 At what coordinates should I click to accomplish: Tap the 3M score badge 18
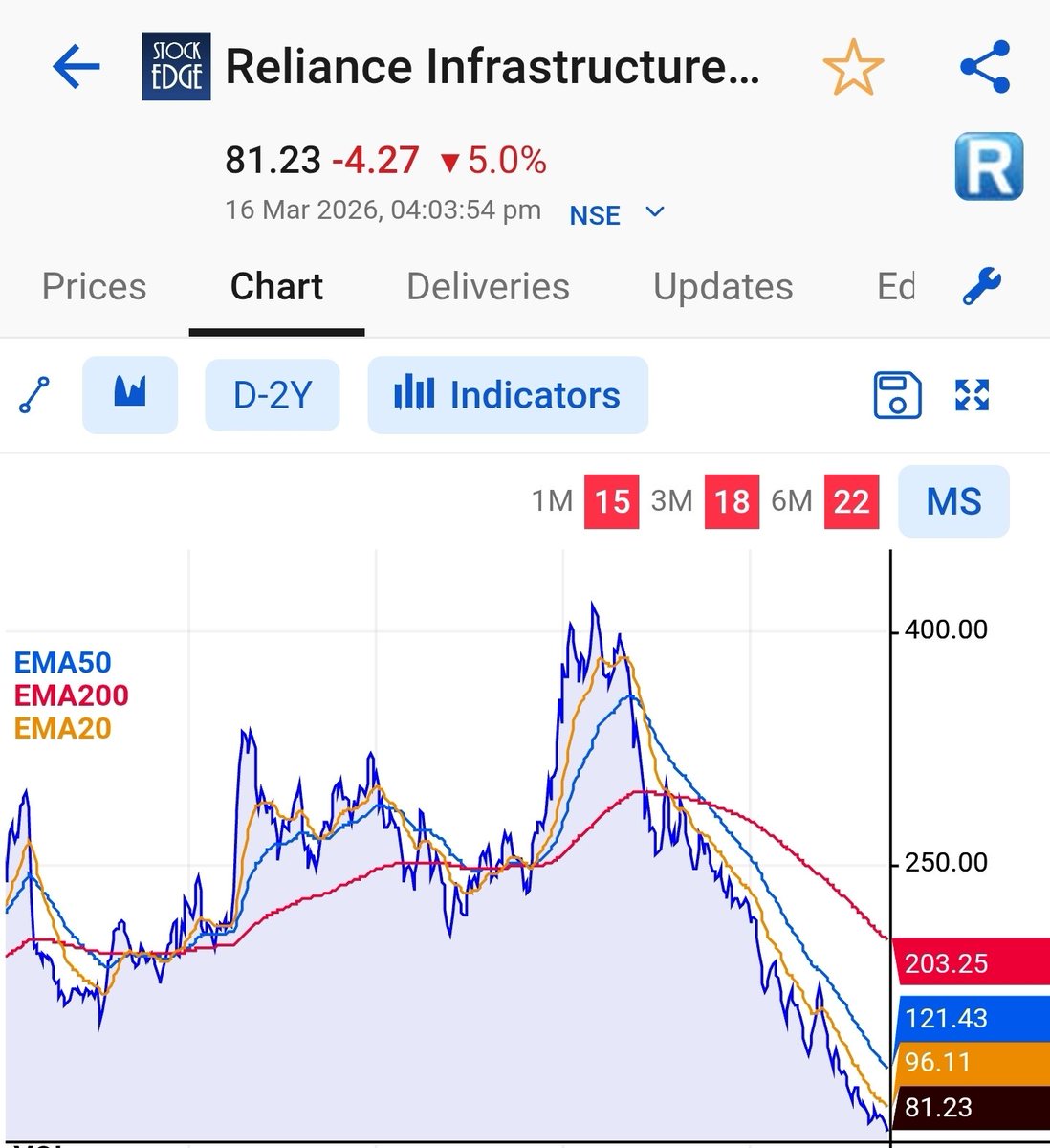pyautogui.click(x=733, y=501)
